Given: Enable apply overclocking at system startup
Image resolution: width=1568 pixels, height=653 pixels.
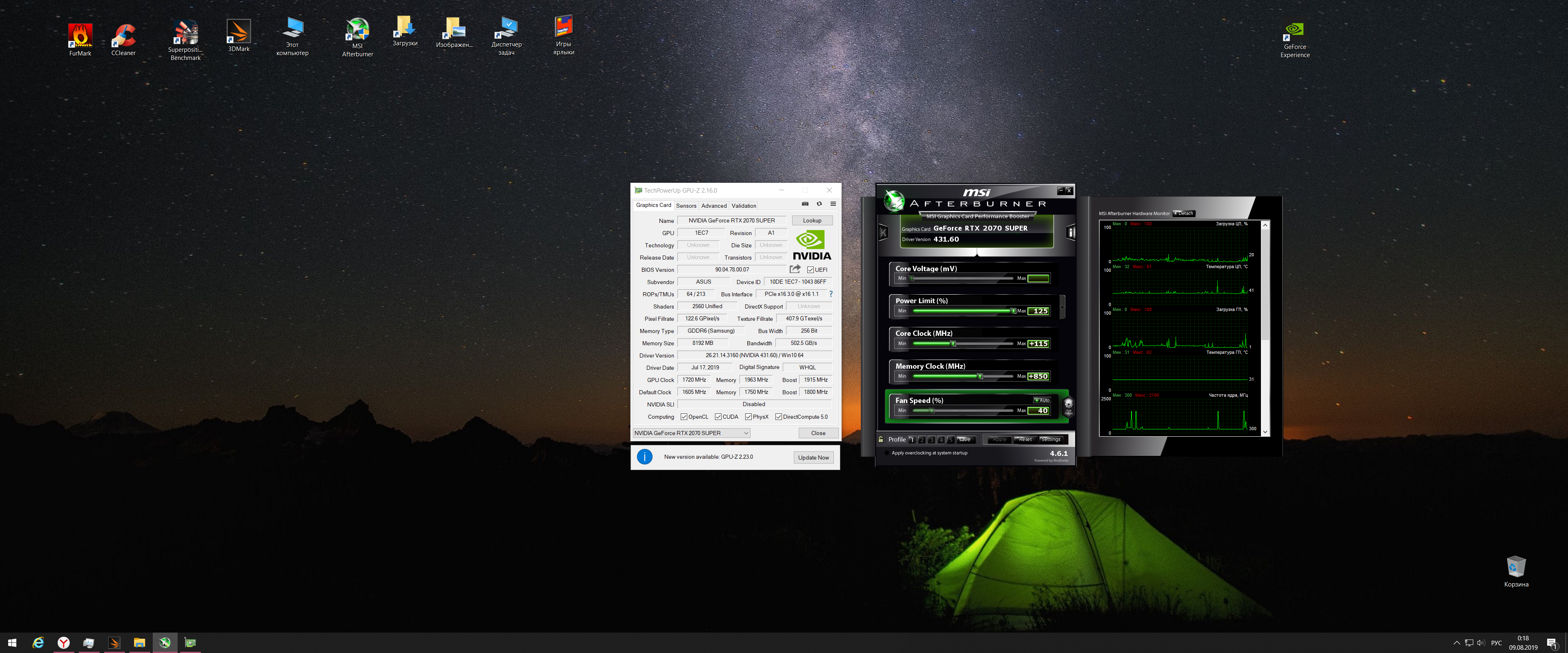Looking at the screenshot, I should 886,453.
